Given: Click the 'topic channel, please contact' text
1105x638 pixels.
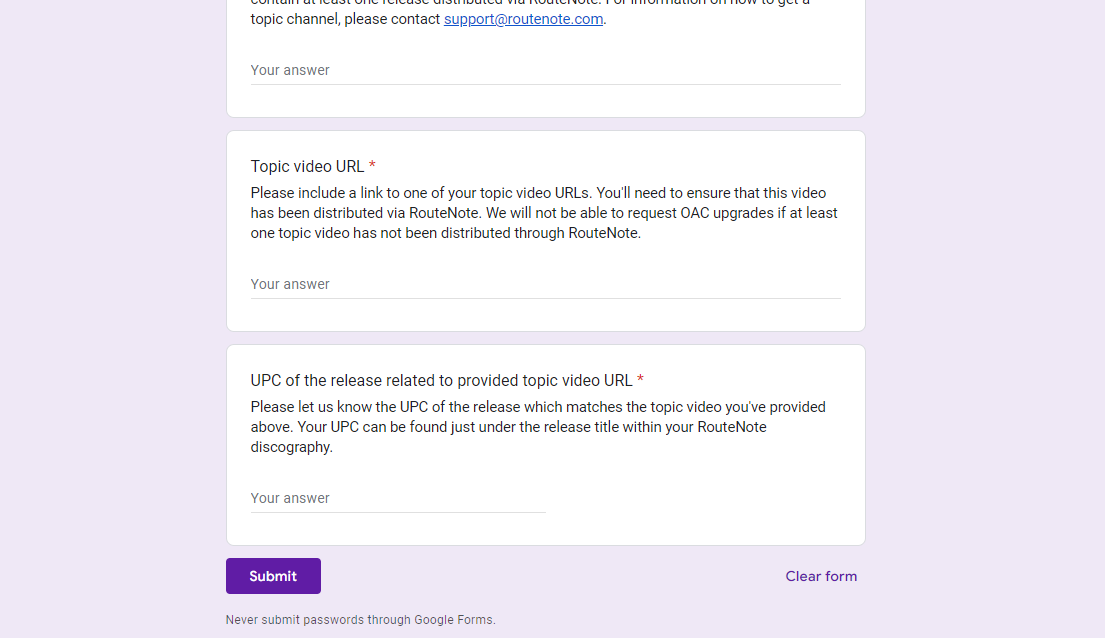Looking at the screenshot, I should click(x=345, y=19).
